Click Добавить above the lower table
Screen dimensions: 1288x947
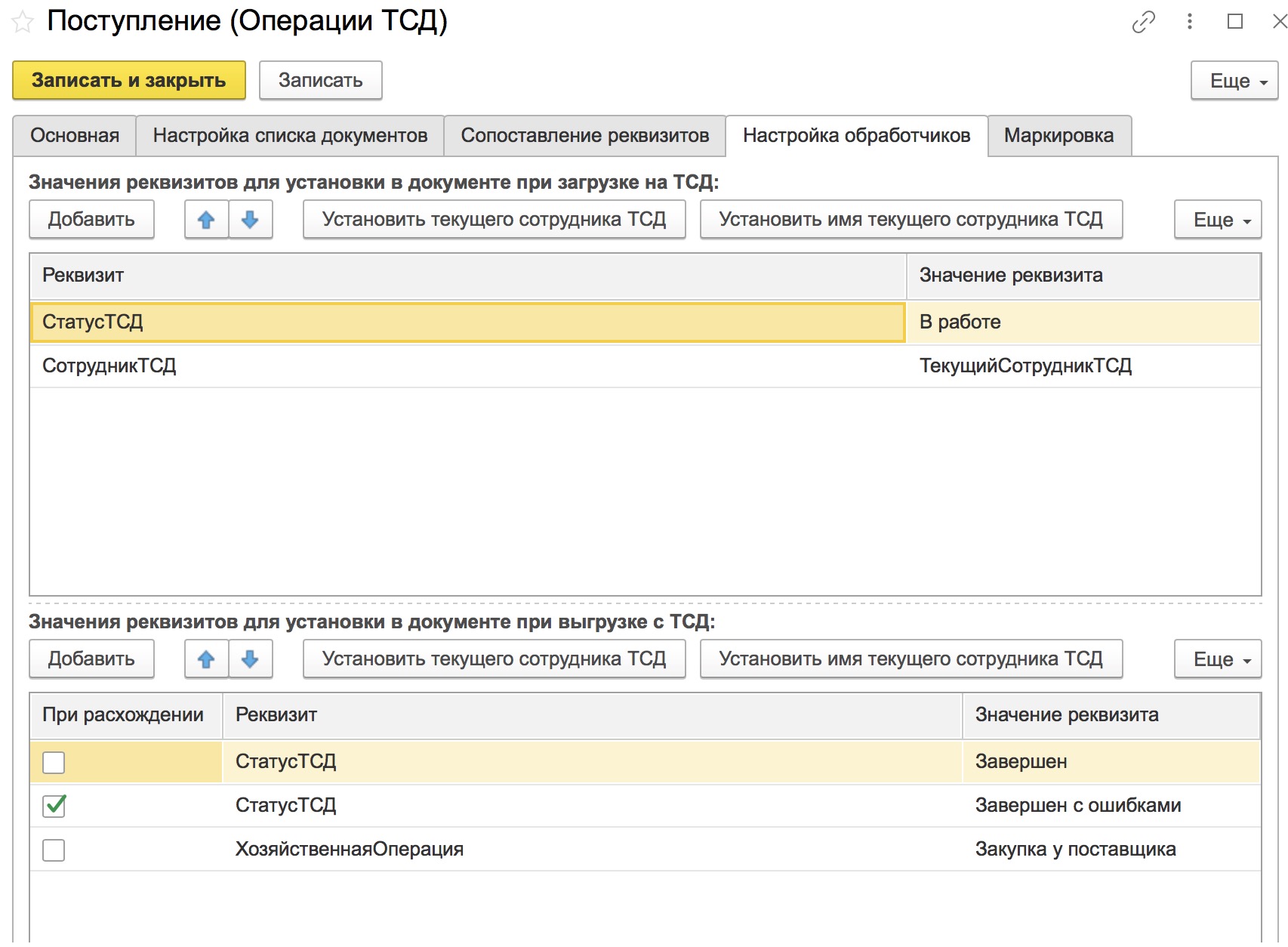click(91, 659)
